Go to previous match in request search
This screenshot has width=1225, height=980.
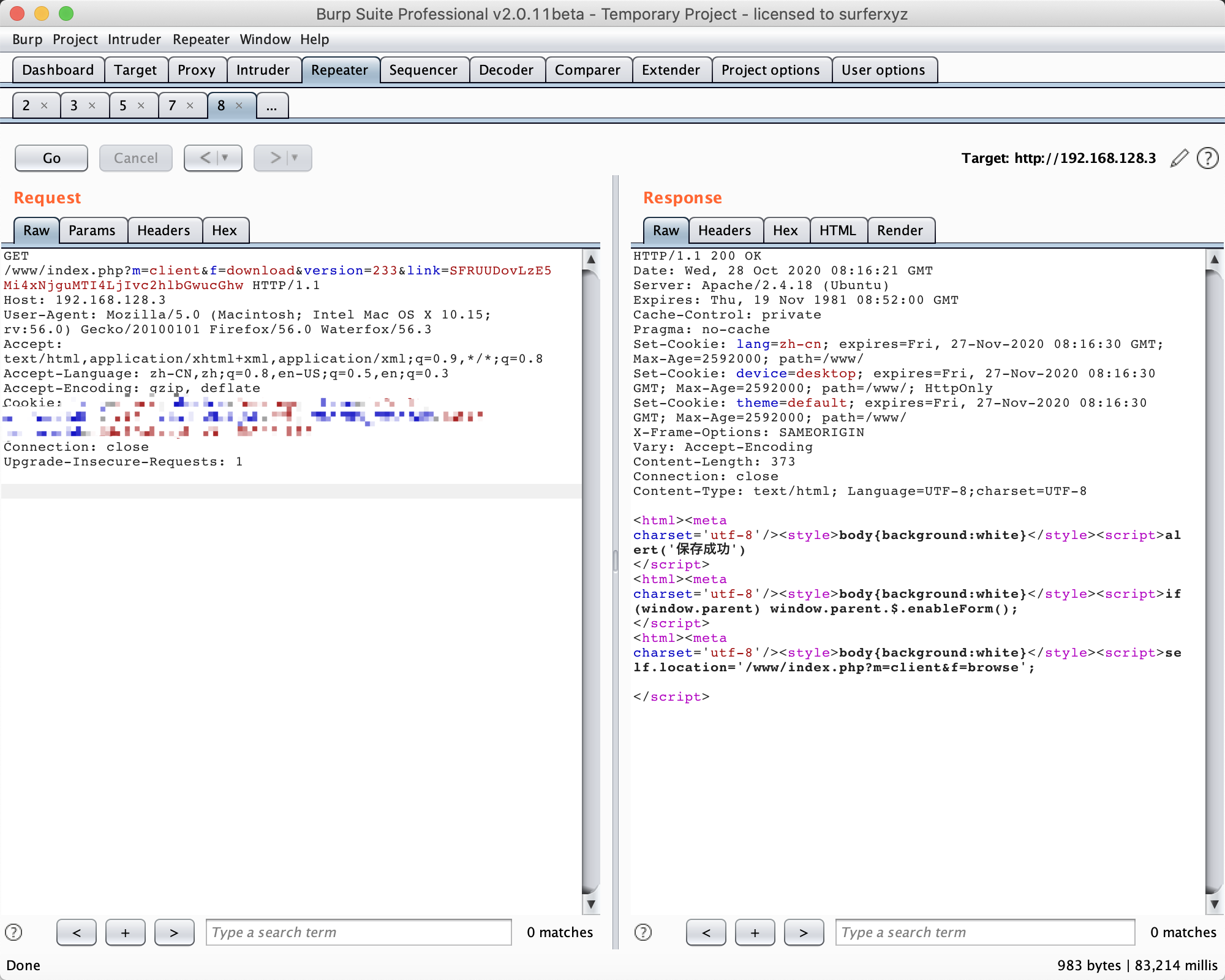click(x=77, y=932)
